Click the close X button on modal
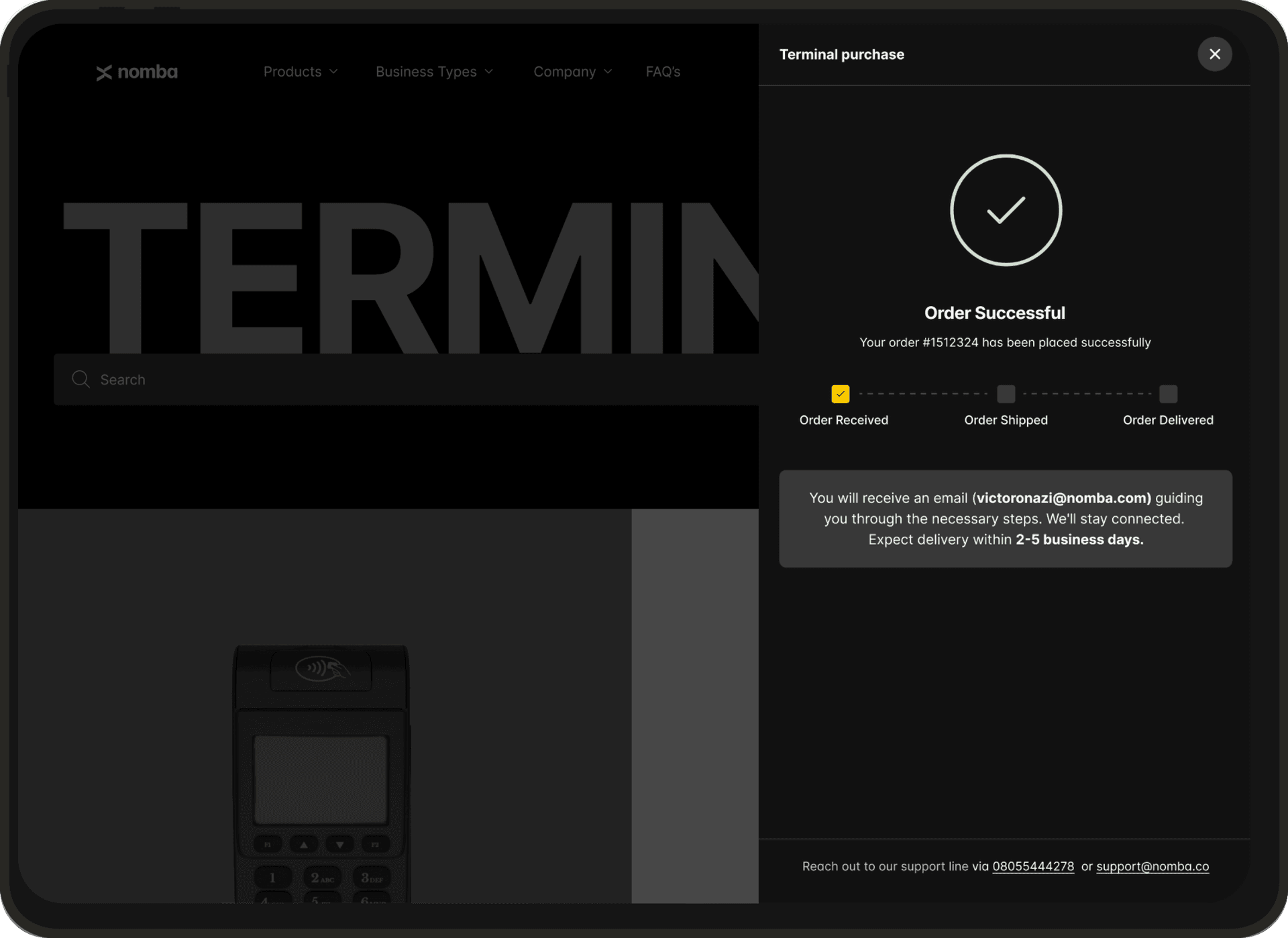Image resolution: width=1288 pixels, height=938 pixels. pos(1216,54)
